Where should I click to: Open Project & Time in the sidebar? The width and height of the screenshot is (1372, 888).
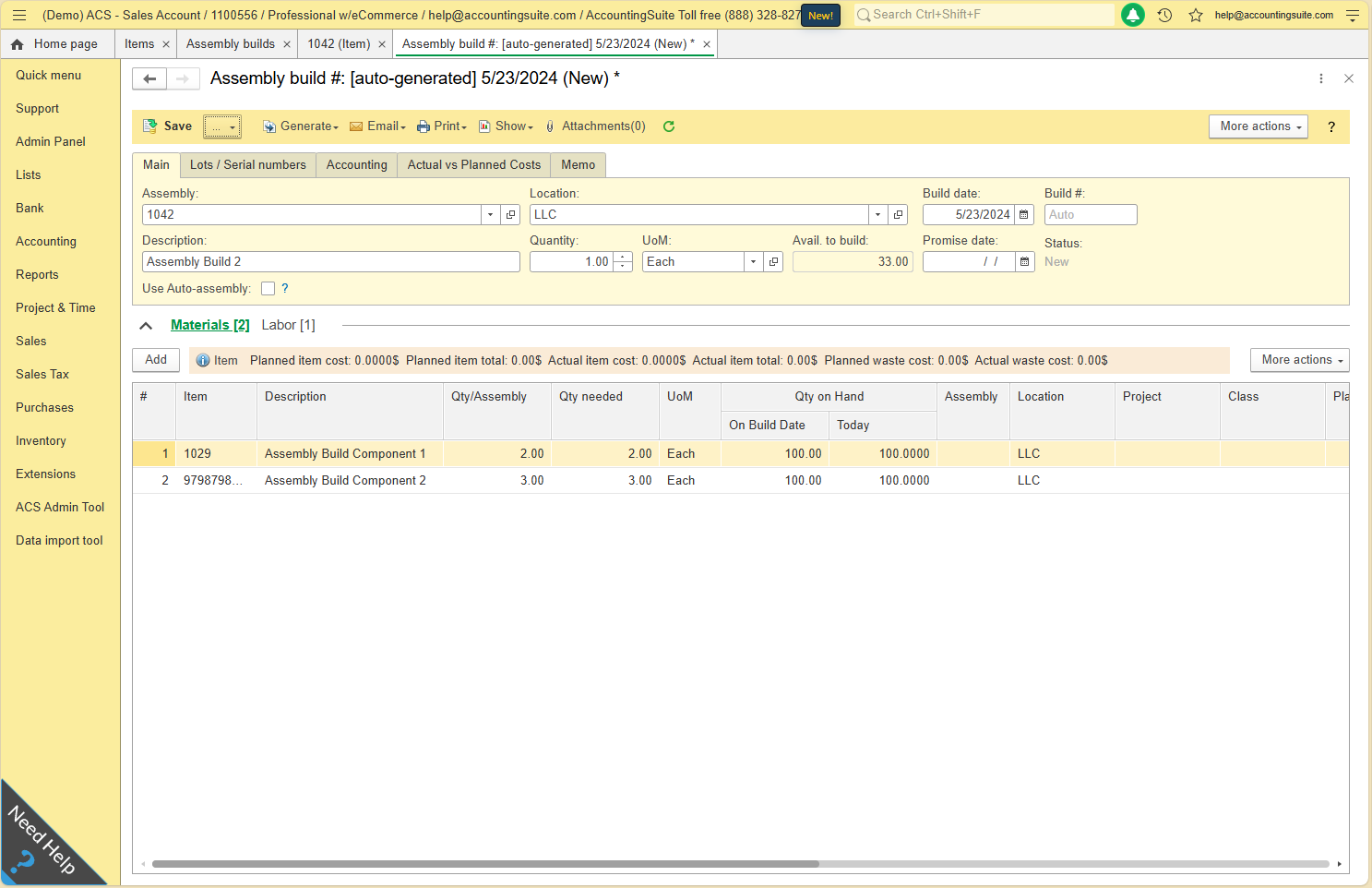pos(55,308)
